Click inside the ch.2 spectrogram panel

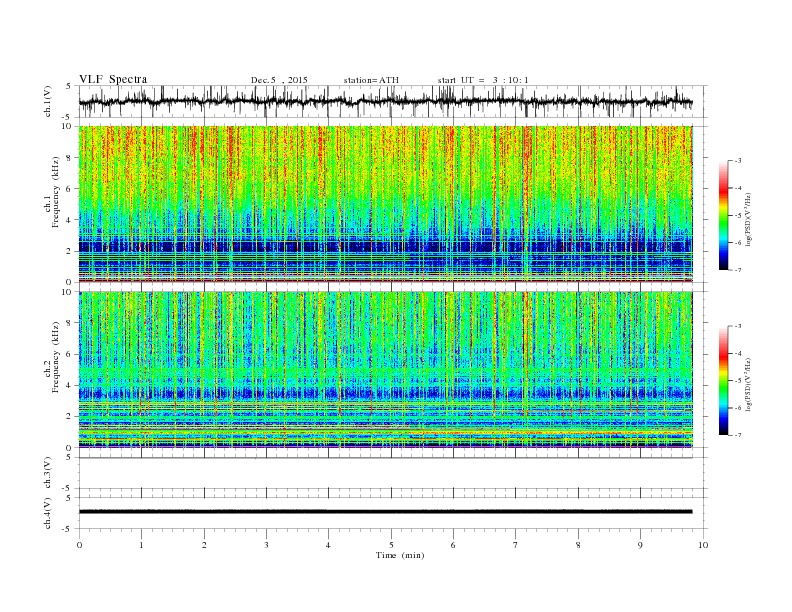coord(385,370)
